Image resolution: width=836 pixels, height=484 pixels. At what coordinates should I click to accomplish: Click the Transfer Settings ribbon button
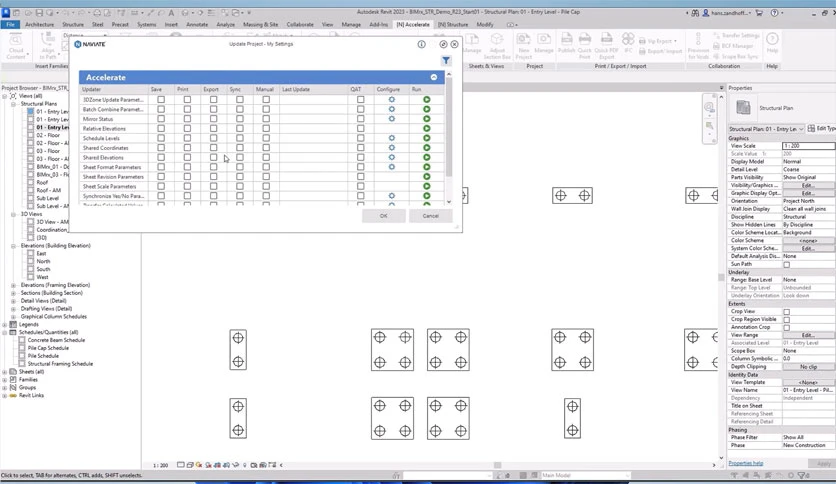coord(736,35)
